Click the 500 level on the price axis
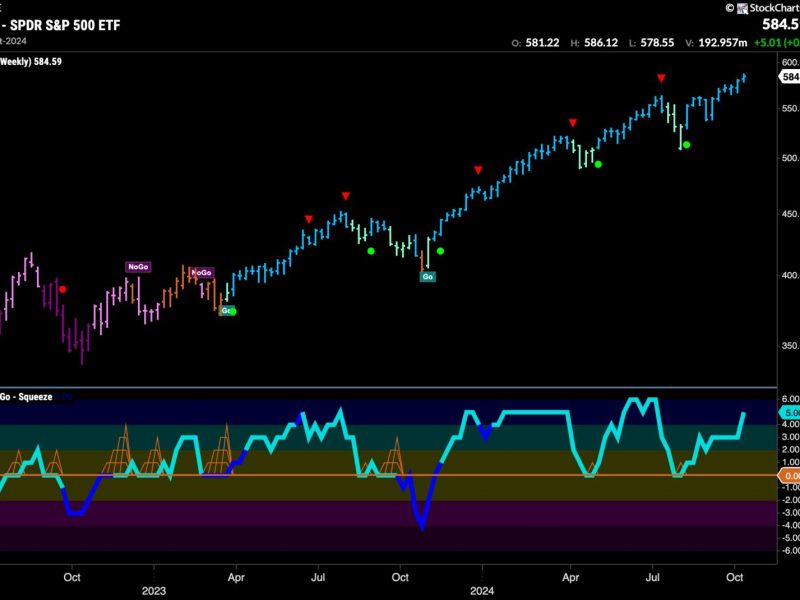 790,158
